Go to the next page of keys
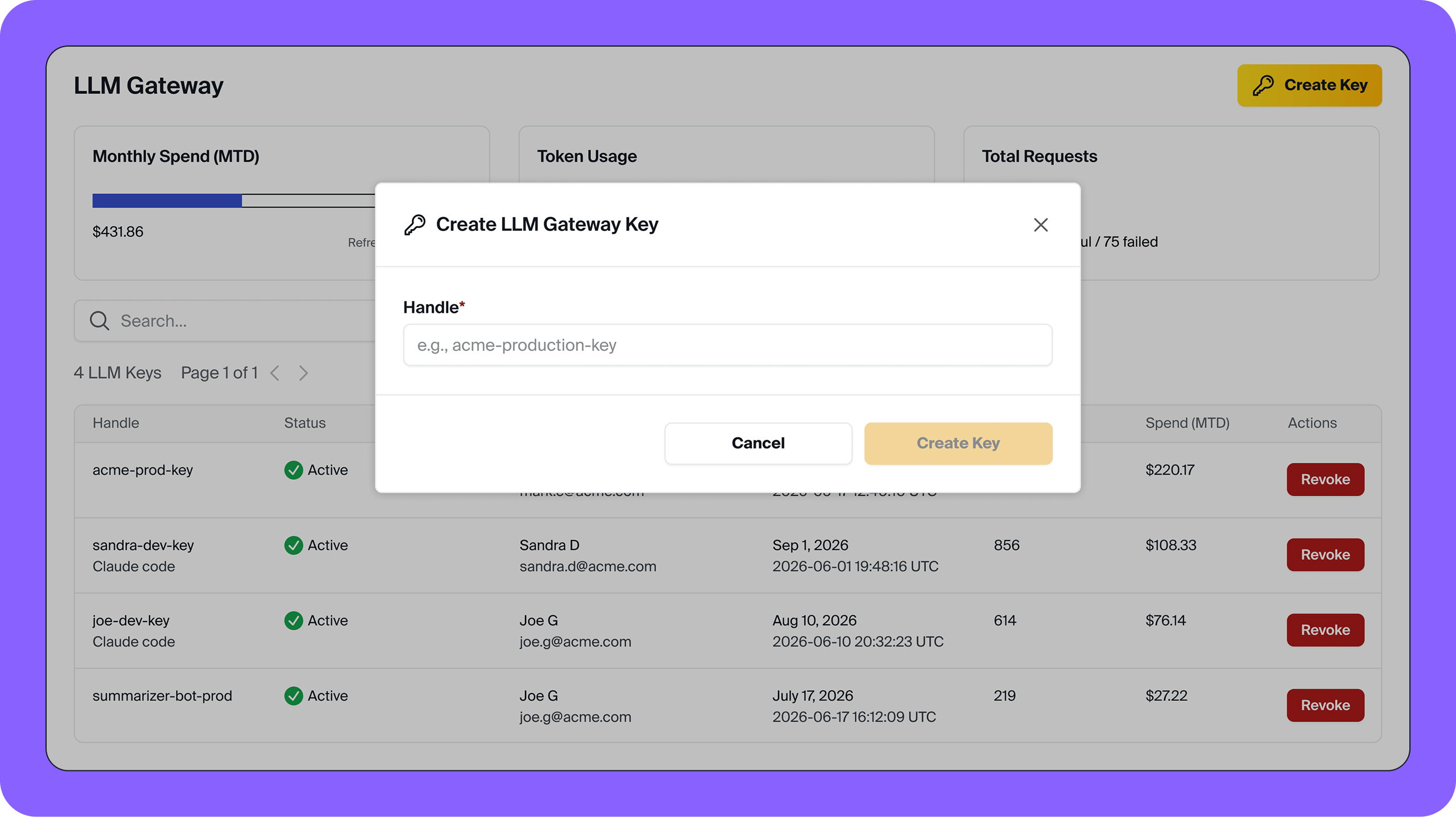1456x817 pixels. click(x=303, y=373)
